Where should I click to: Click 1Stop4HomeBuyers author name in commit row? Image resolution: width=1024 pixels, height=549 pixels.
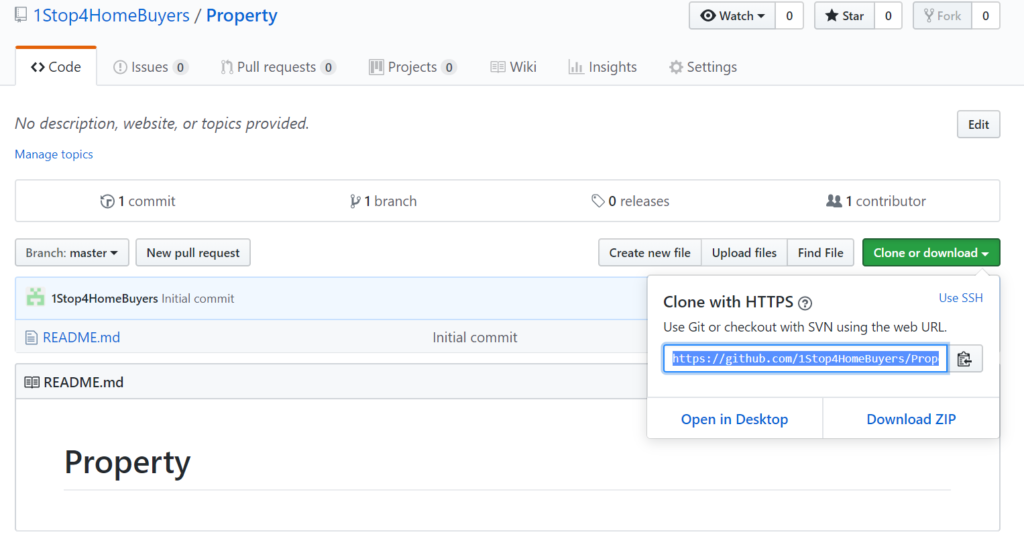pyautogui.click(x=104, y=298)
